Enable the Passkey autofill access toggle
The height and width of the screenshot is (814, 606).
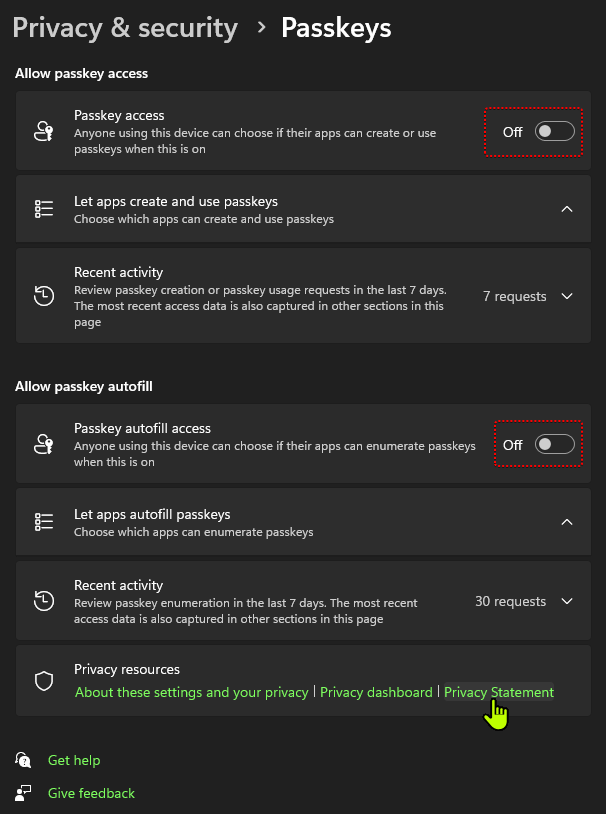point(555,445)
